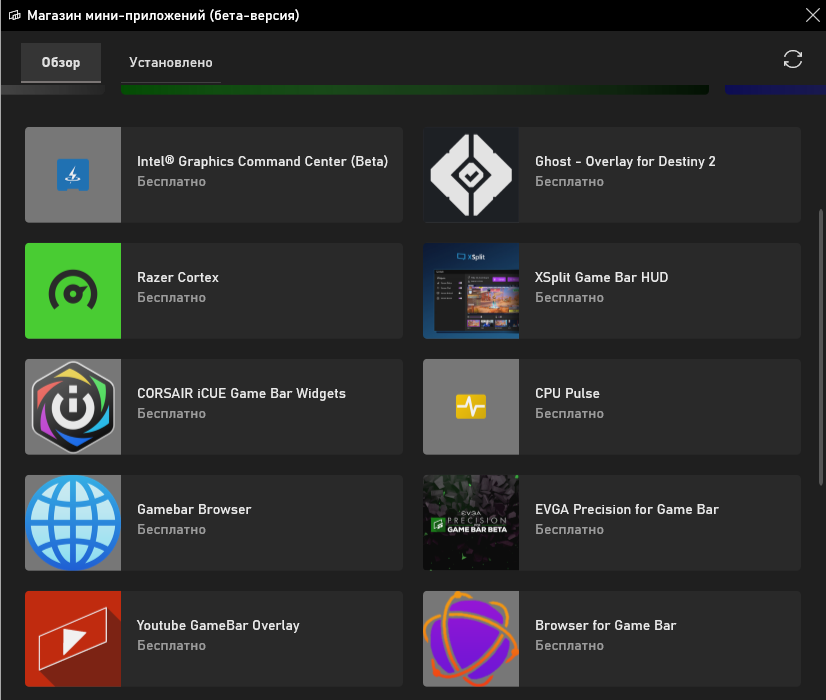Image resolution: width=826 pixels, height=700 pixels.
Task: Open Youtube GameBar Overlay title text
Action: (x=218, y=625)
